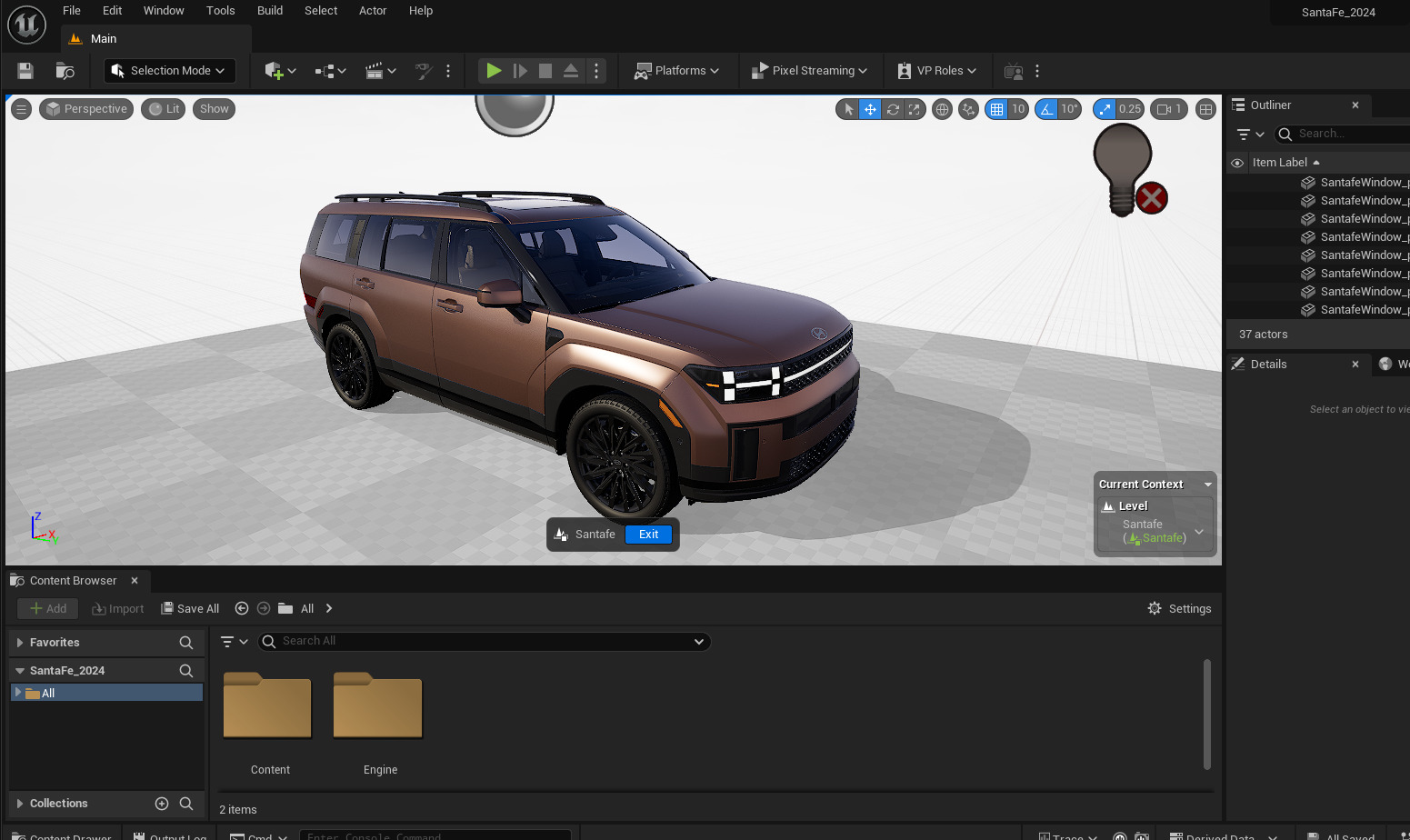Open Content Browser Settings

[x=1179, y=609]
